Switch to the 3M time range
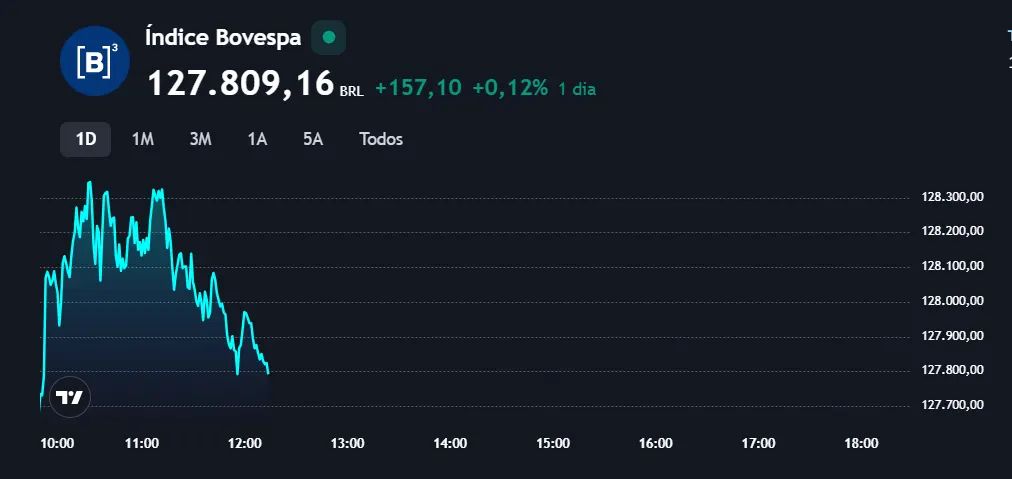The height and width of the screenshot is (479, 1012). click(201, 139)
